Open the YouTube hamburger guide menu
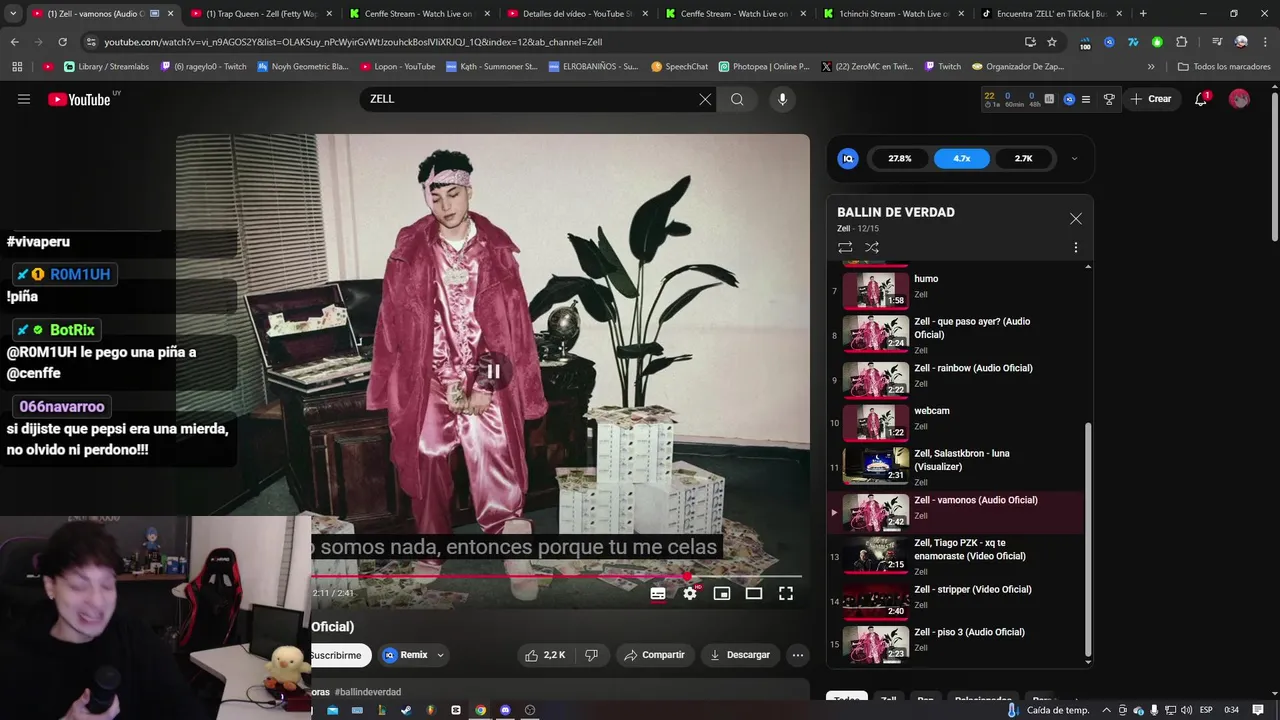 (24, 99)
